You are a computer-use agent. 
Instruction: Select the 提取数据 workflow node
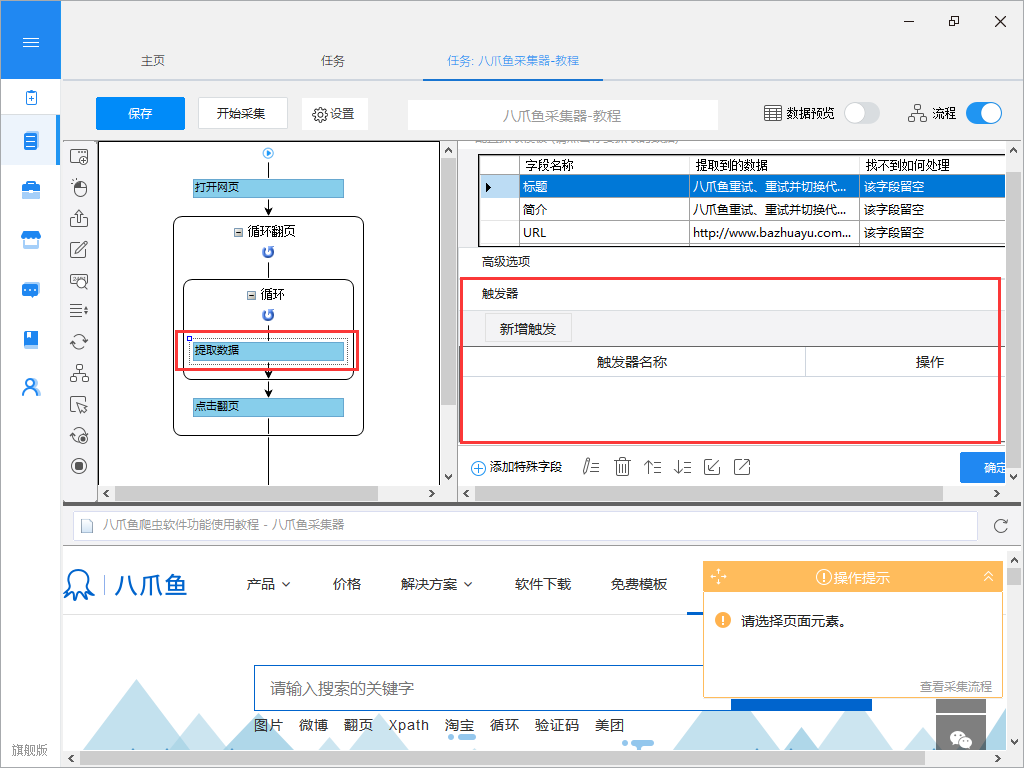(268, 351)
